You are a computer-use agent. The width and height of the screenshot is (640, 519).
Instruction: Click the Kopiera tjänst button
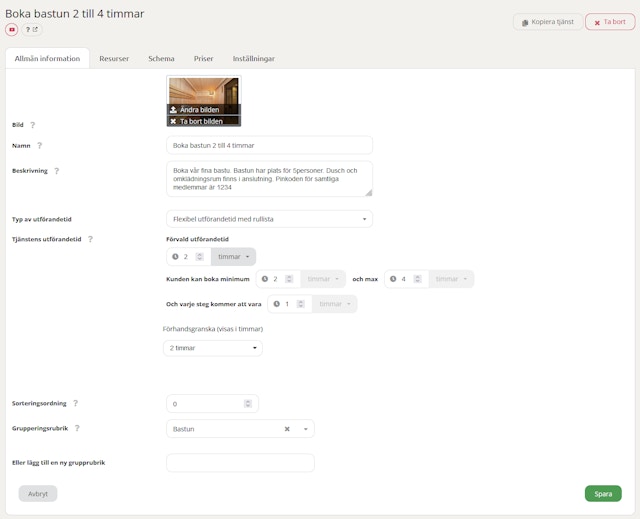(548, 22)
